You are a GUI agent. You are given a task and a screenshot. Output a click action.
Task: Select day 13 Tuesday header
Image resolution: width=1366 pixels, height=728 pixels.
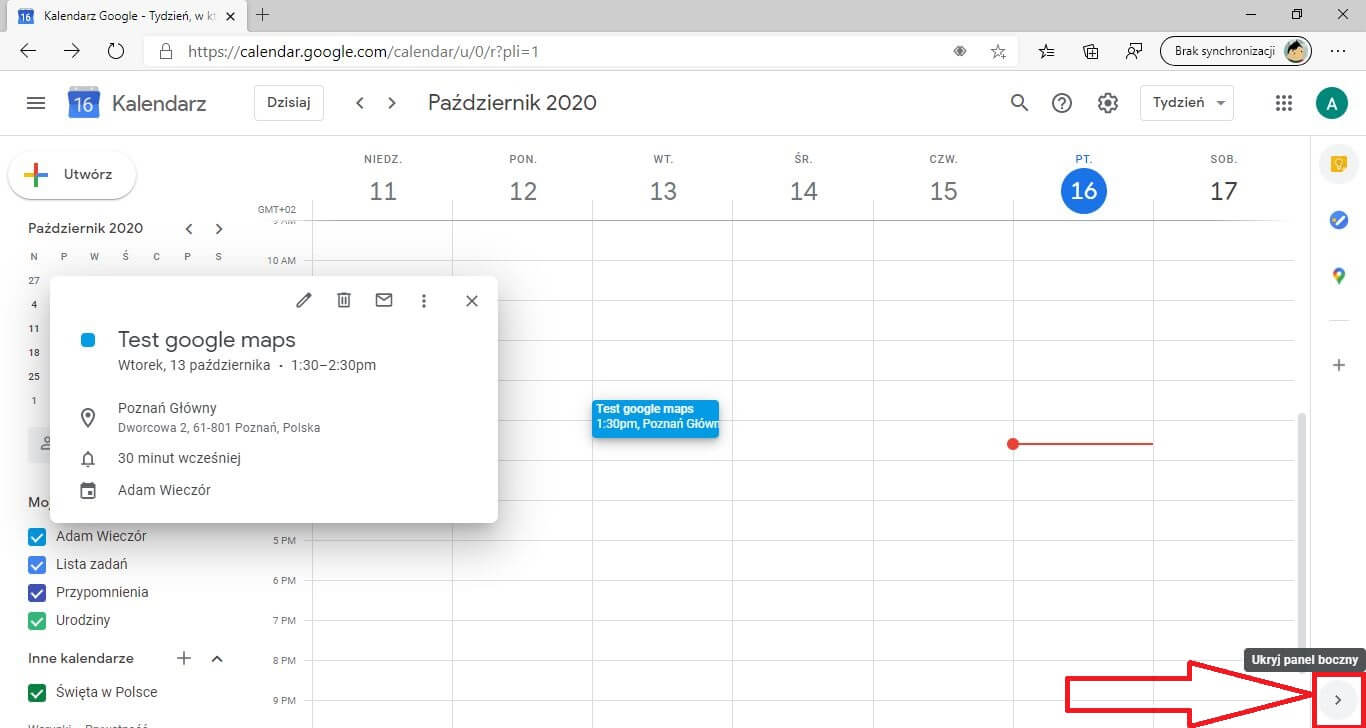663,191
